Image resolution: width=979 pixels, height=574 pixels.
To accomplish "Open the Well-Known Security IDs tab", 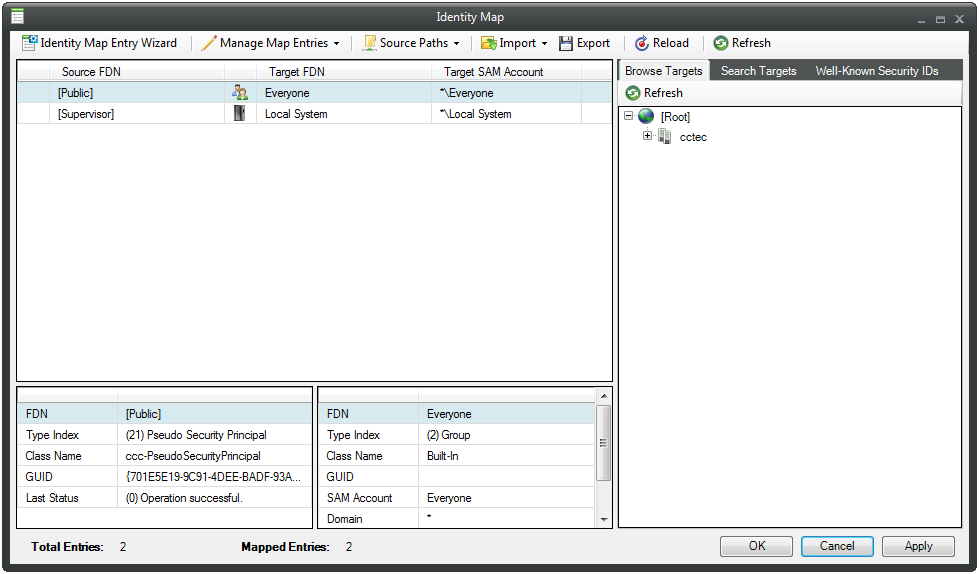I will point(877,71).
